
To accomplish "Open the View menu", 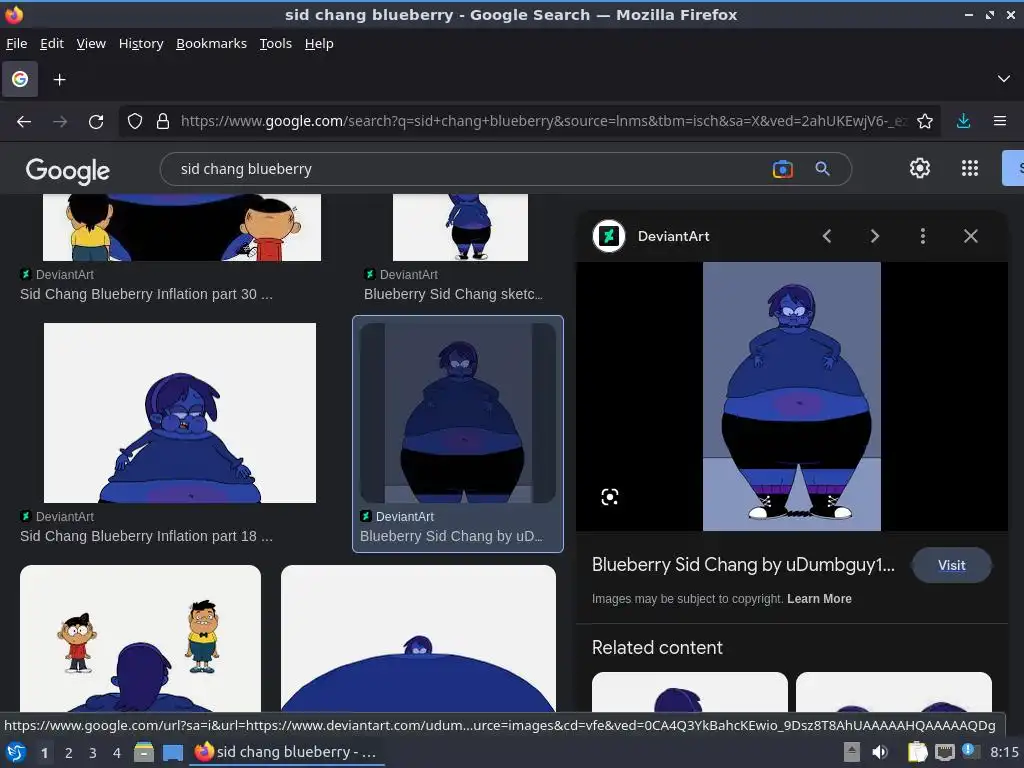I will click(91, 44).
